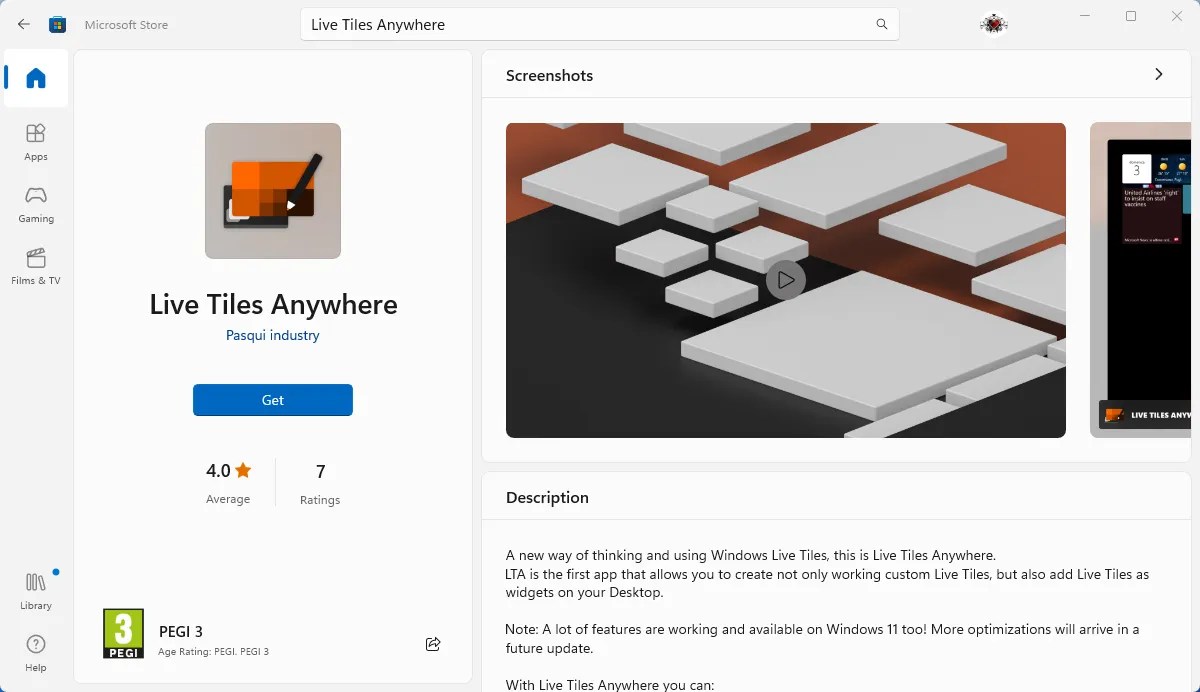Click the search magnifier icon
This screenshot has height=692, width=1200.
(881, 24)
